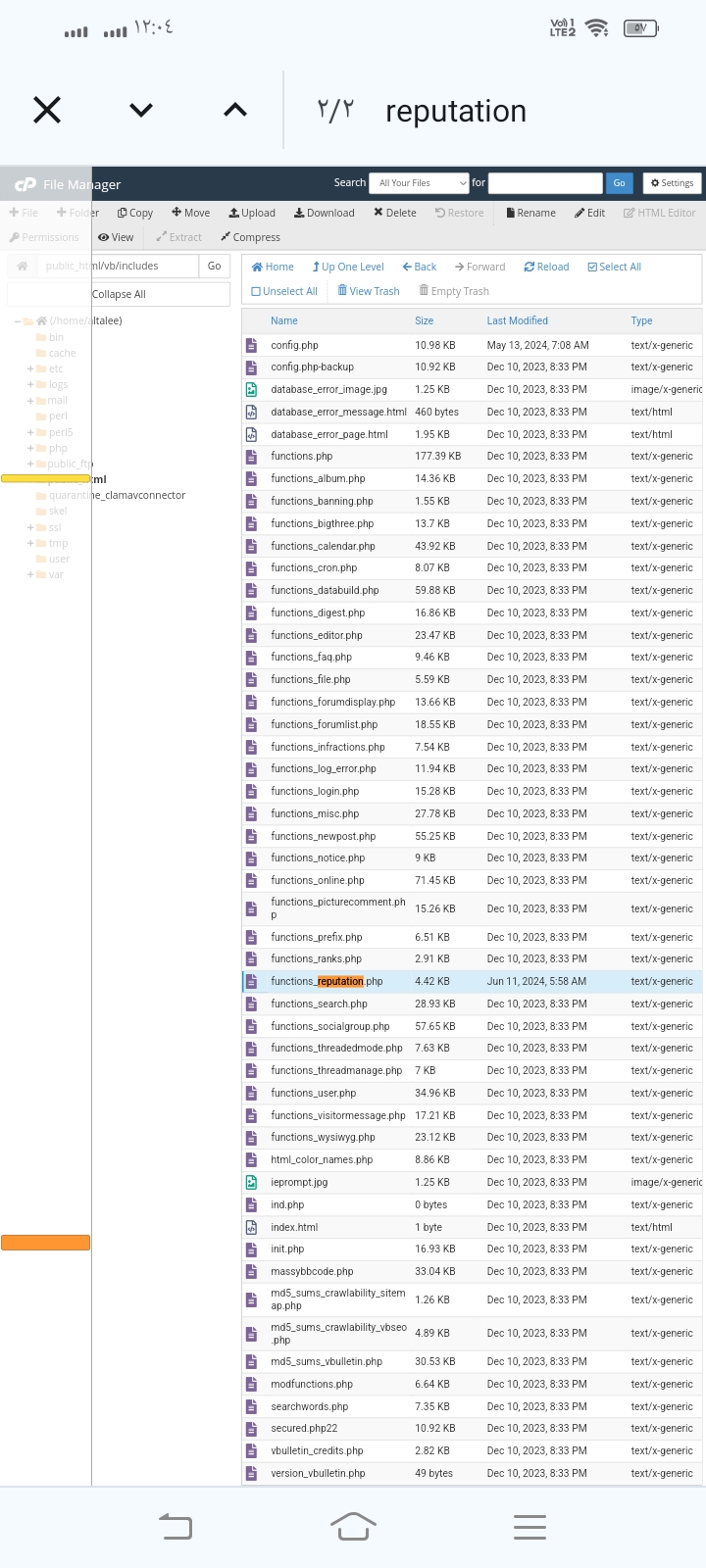Select functions_search.php file name
The image size is (706, 1568).
(x=319, y=1004)
